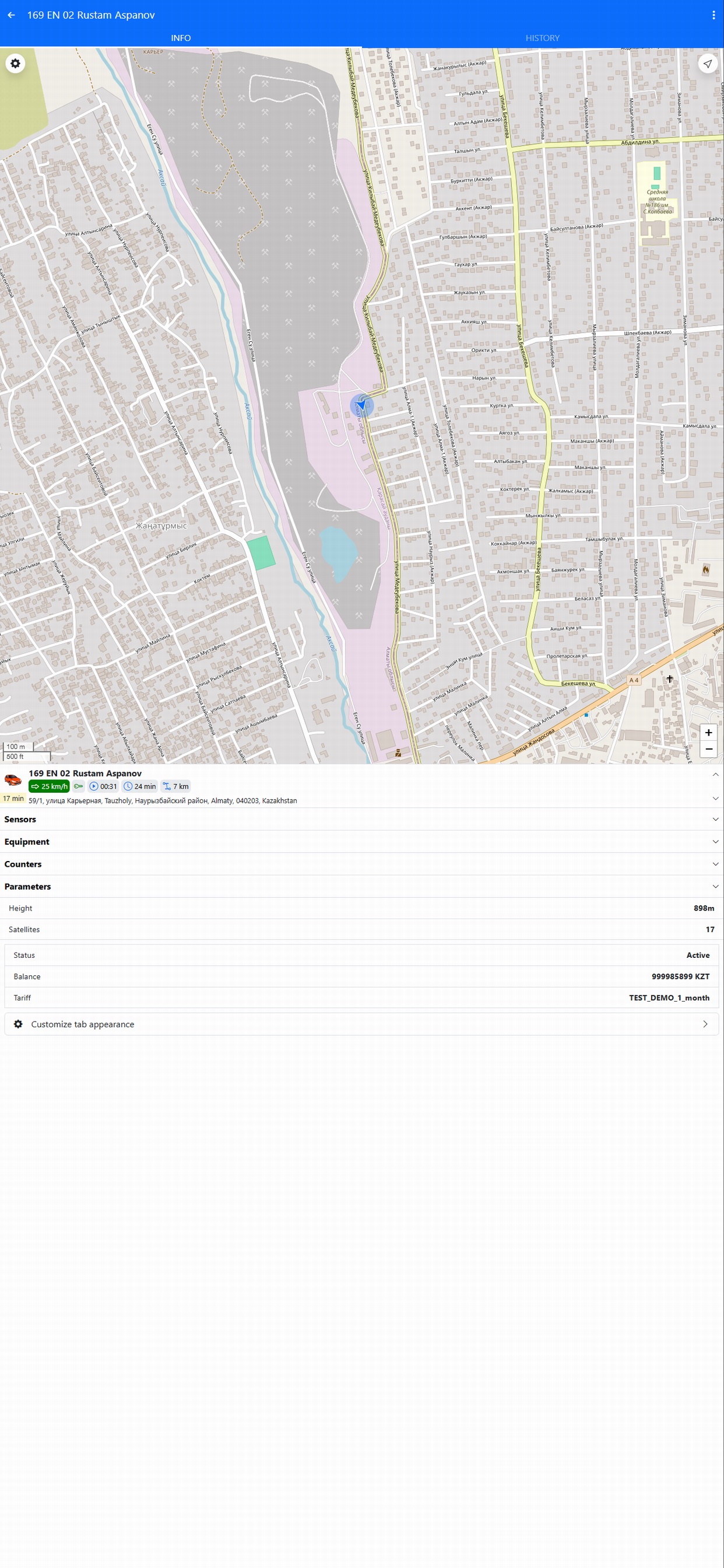Click the 25 km/h speed badge
This screenshot has width=724, height=1568.
(48, 786)
